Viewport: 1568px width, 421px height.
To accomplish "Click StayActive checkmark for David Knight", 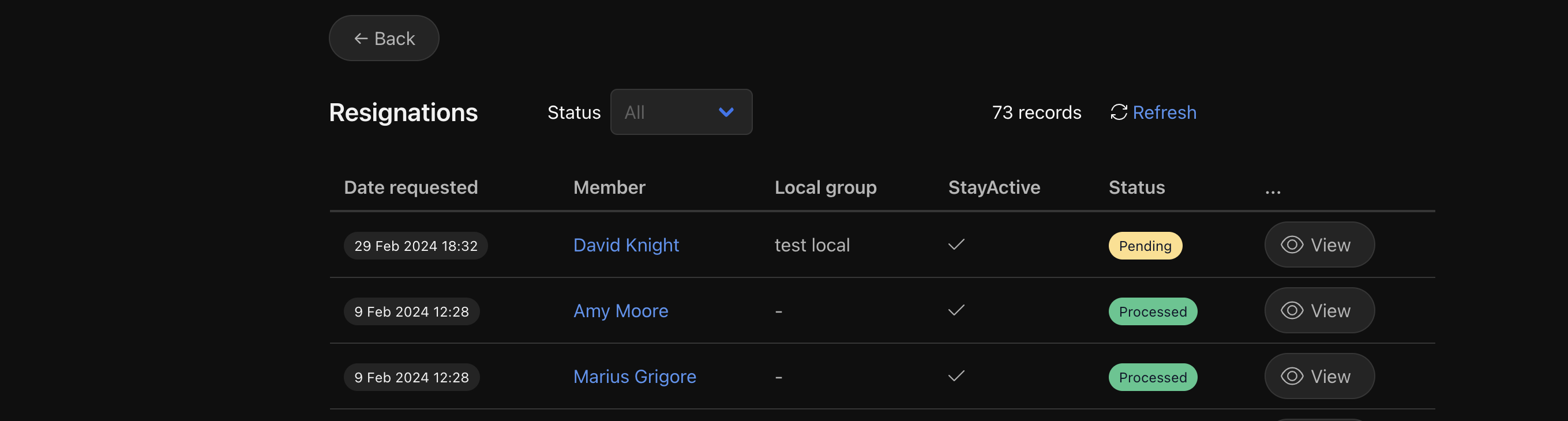I will (956, 245).
